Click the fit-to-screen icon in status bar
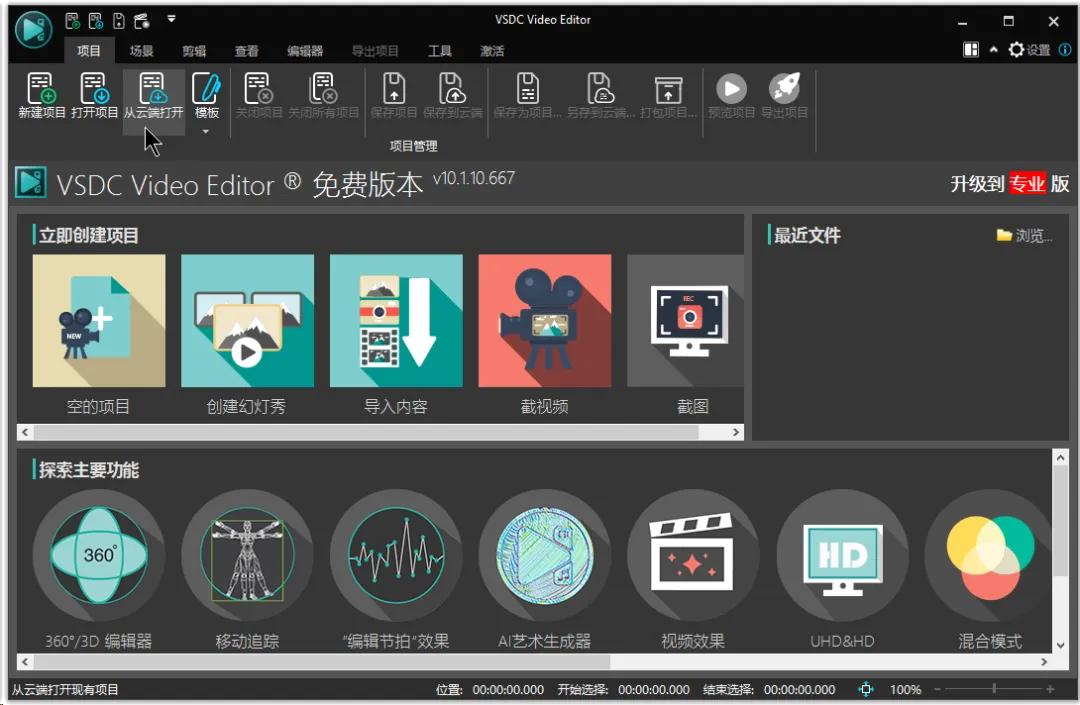The height and width of the screenshot is (705, 1080). 866,689
